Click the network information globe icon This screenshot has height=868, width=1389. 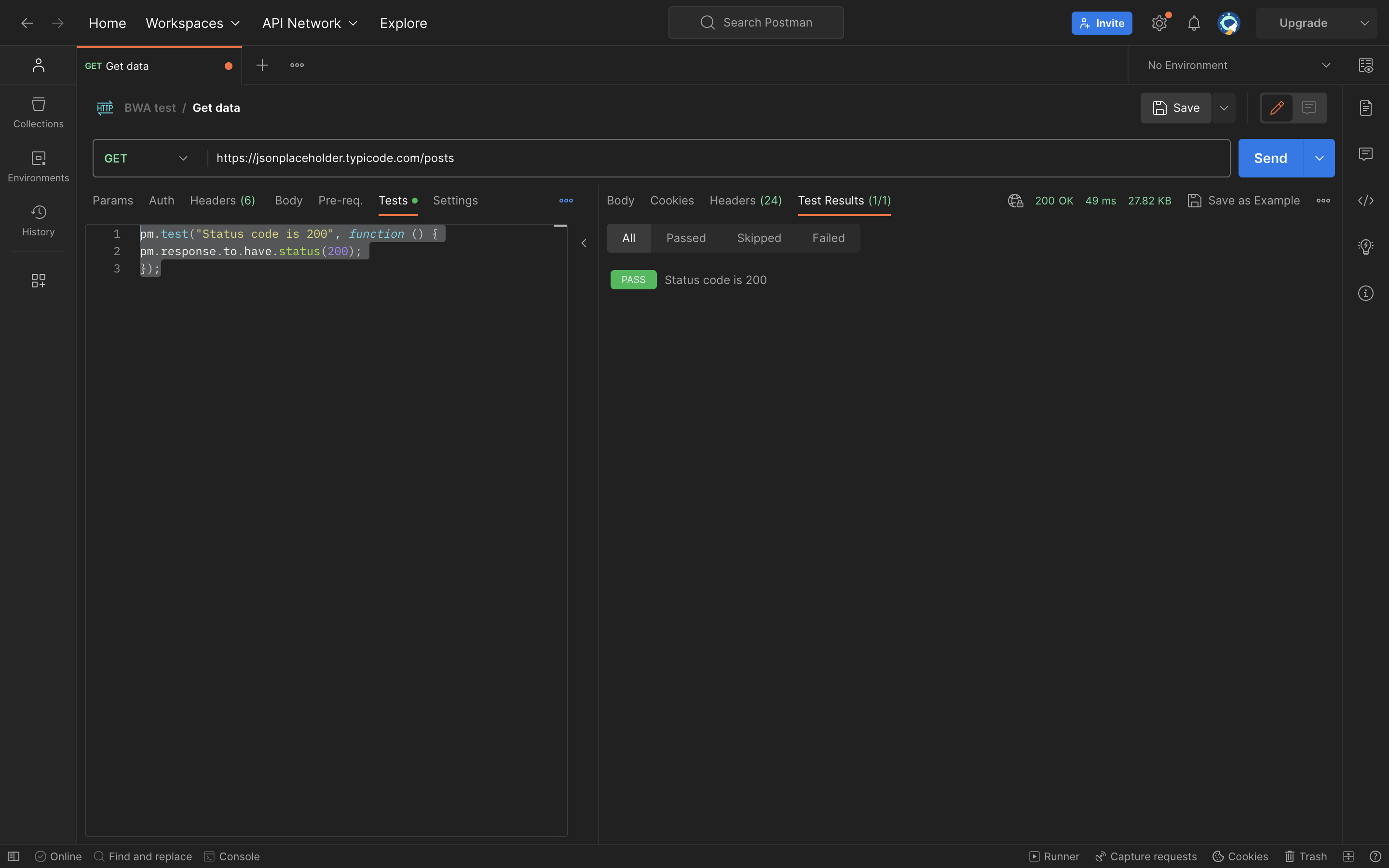[1015, 200]
